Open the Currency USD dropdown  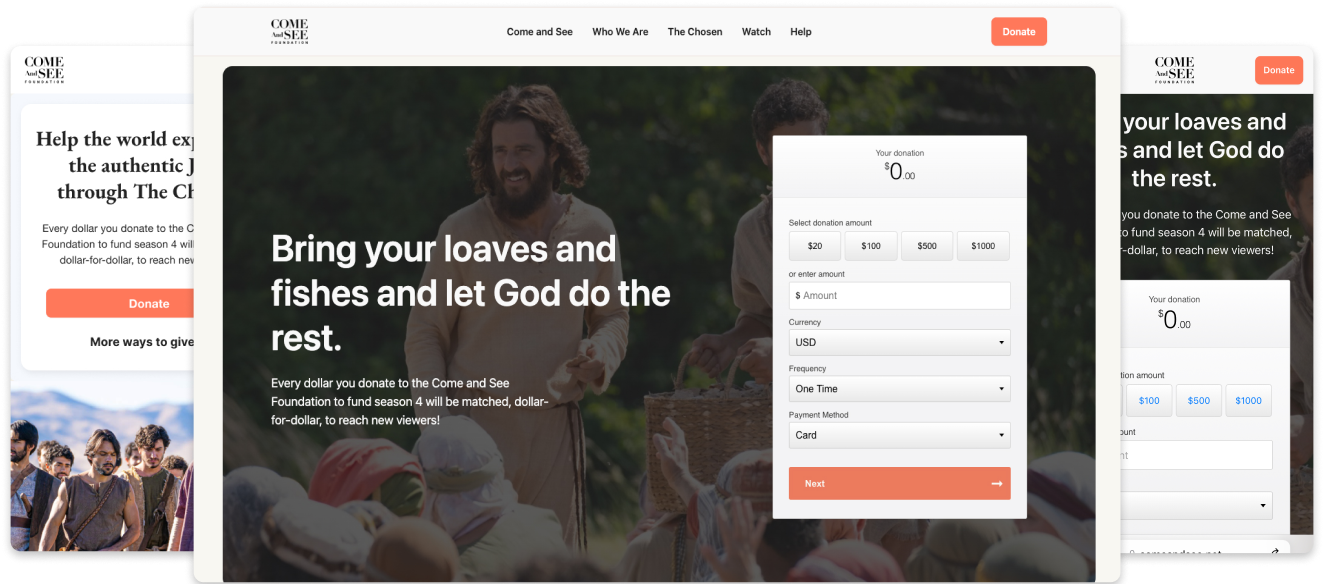click(x=899, y=342)
